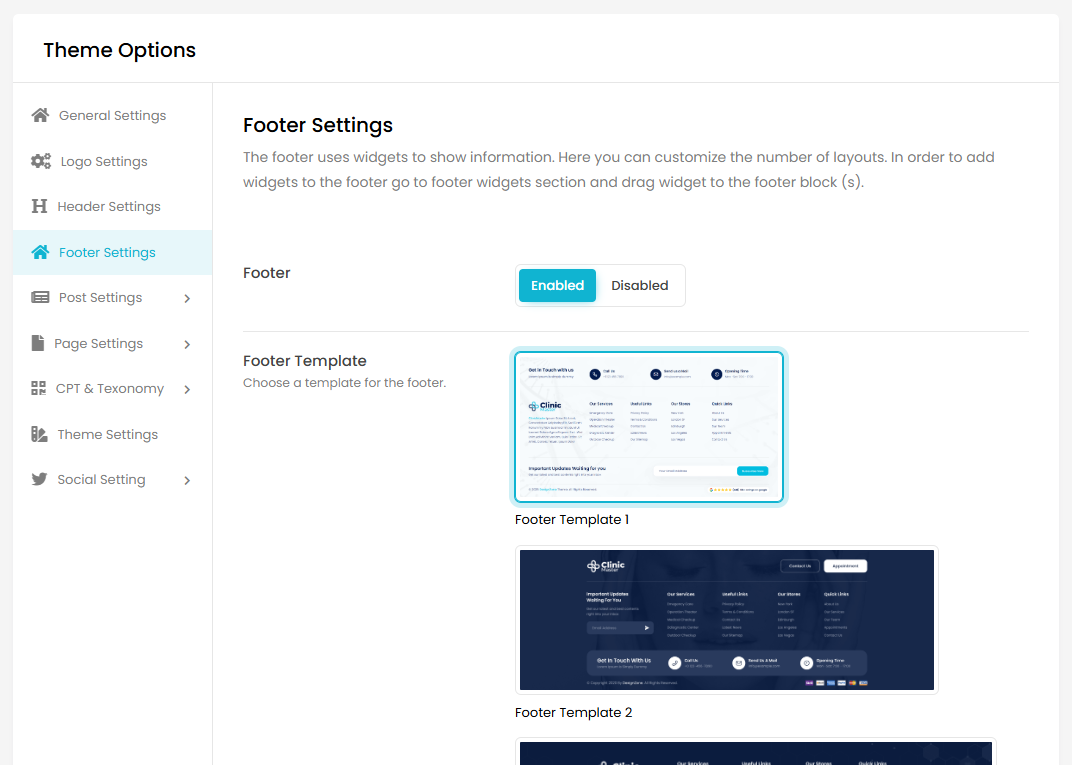
Task: Open the General Settings menu item
Action: click(x=112, y=115)
